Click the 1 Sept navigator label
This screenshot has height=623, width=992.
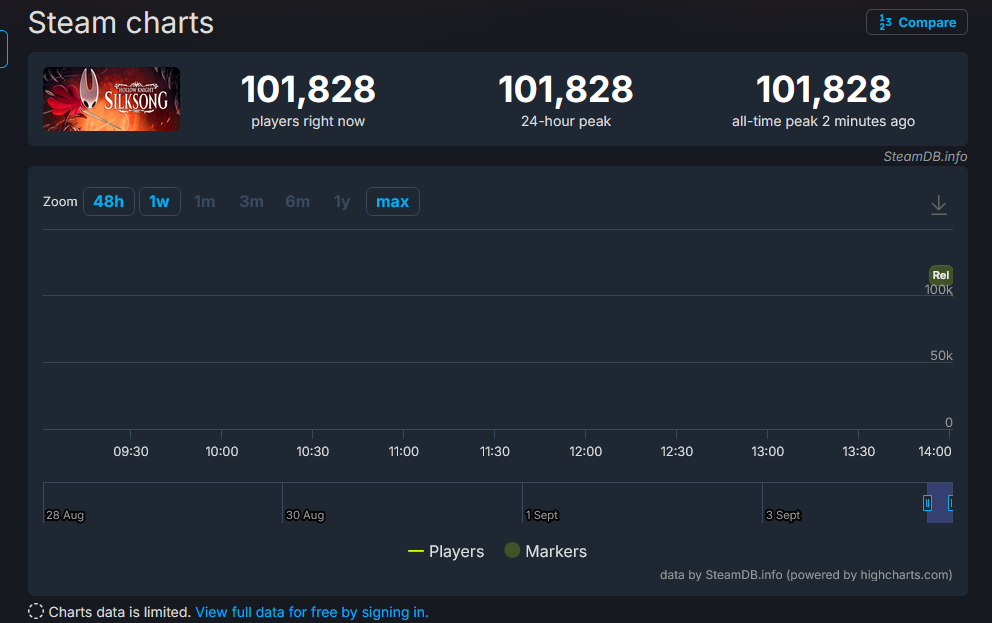click(542, 515)
